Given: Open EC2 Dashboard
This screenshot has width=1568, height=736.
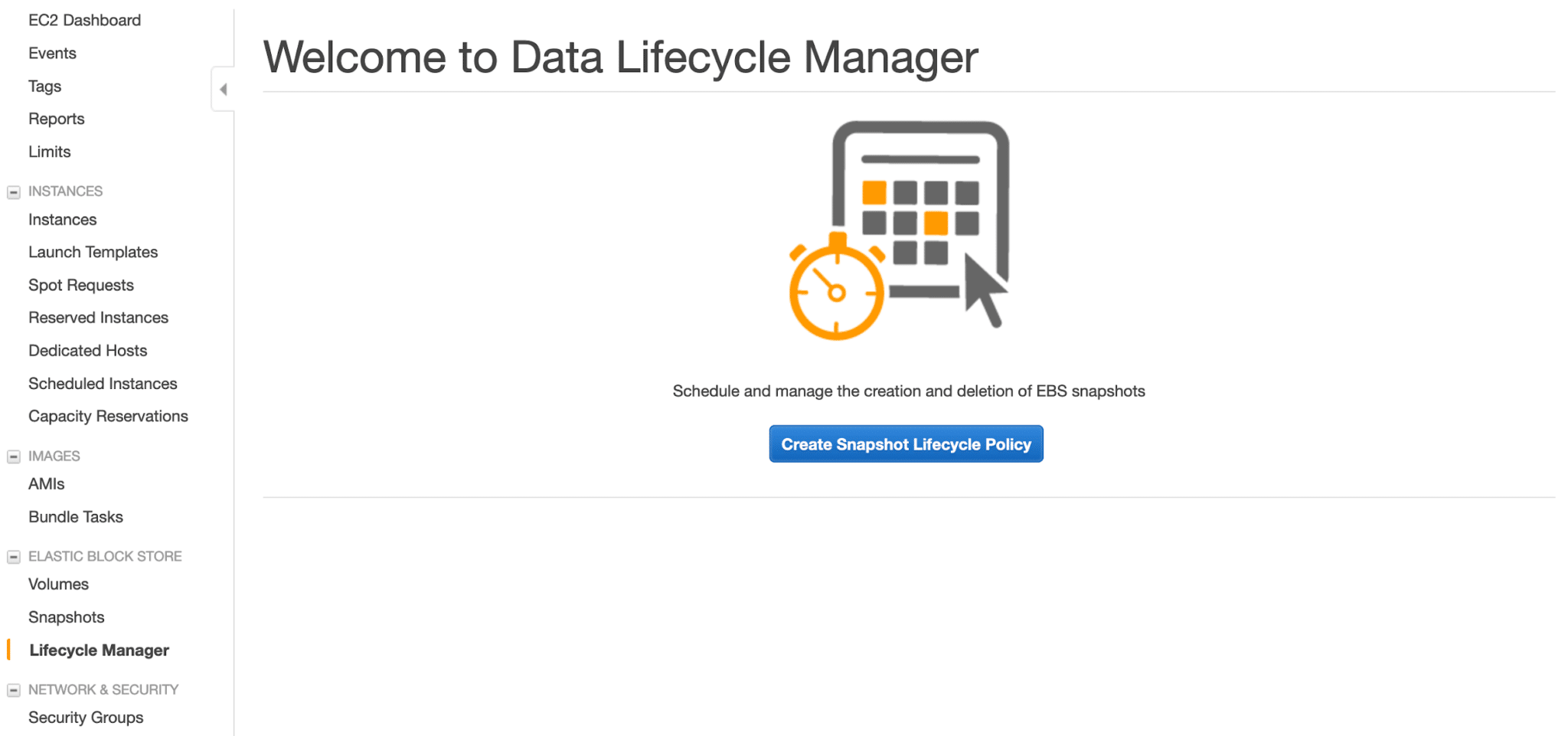Looking at the screenshot, I should tap(84, 20).
